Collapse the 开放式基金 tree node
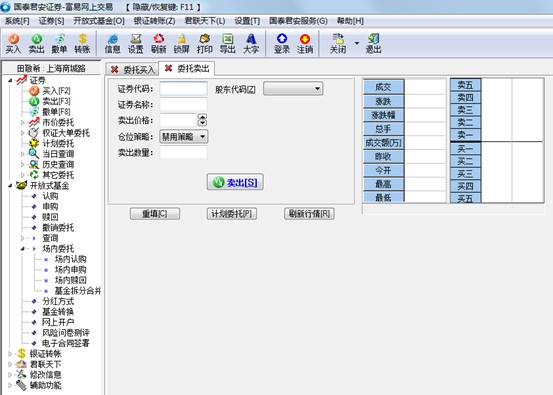The width and height of the screenshot is (553, 395). (10, 186)
